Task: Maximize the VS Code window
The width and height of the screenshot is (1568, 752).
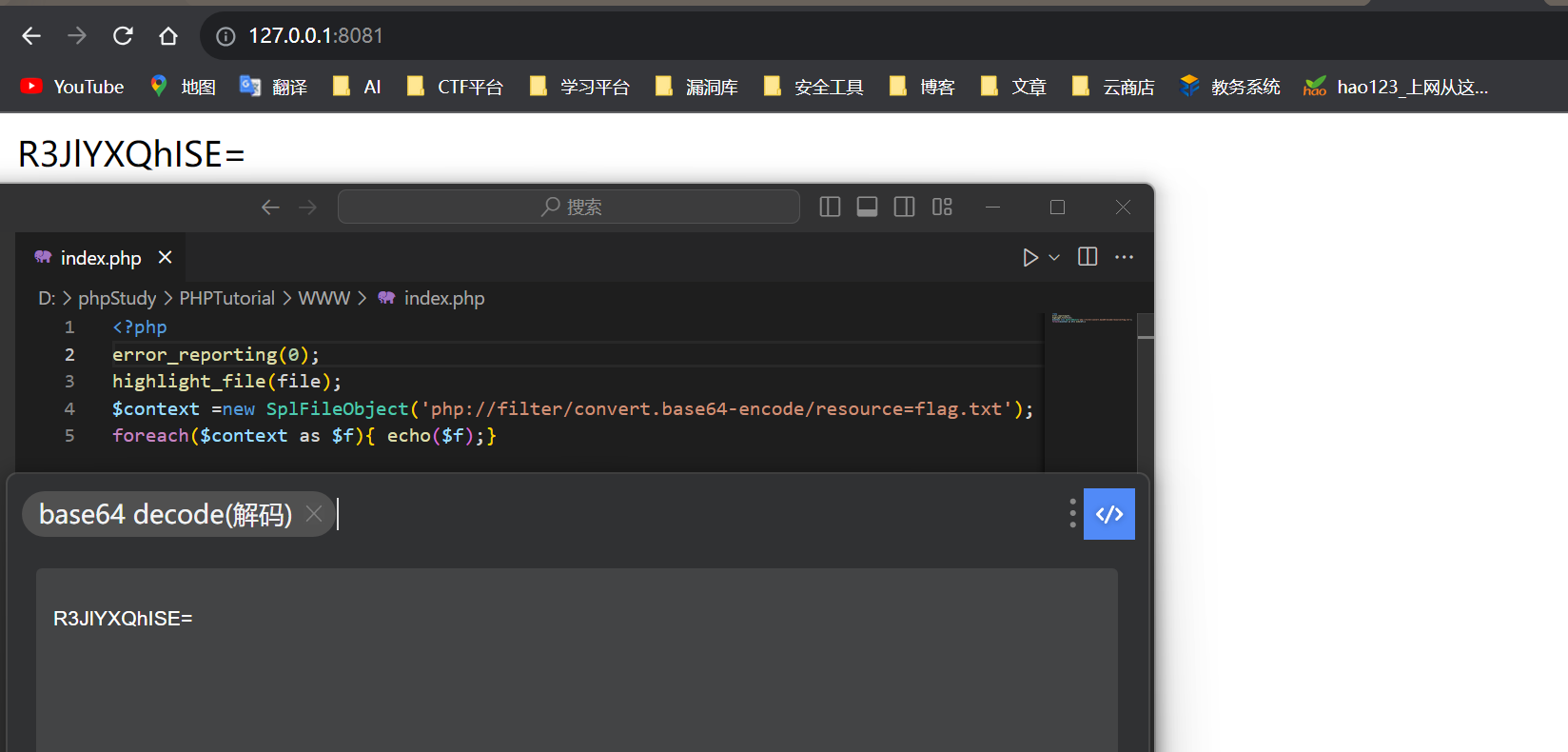Action: [x=1057, y=207]
